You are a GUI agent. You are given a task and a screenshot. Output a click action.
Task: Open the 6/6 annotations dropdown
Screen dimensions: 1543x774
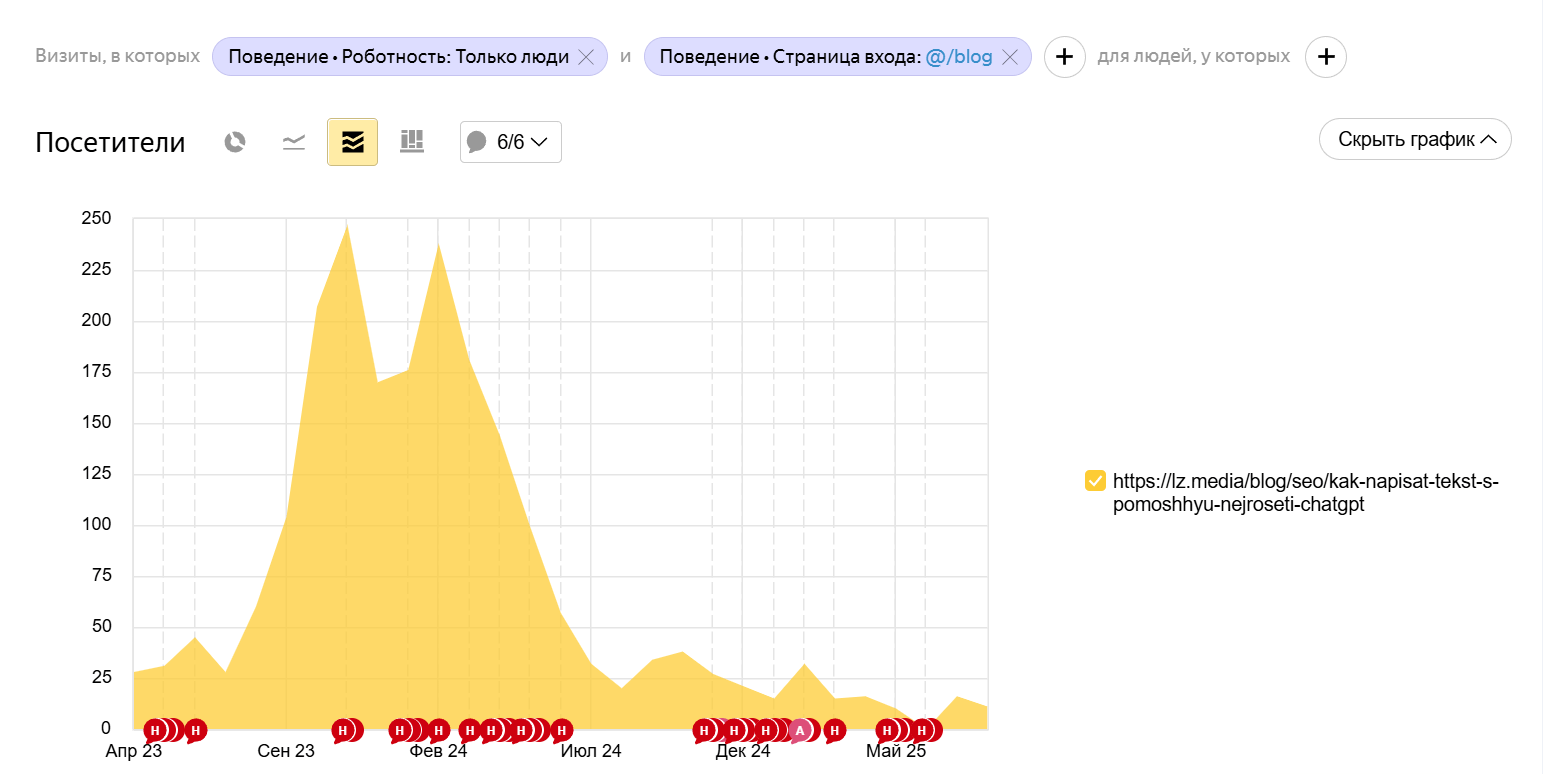510,142
